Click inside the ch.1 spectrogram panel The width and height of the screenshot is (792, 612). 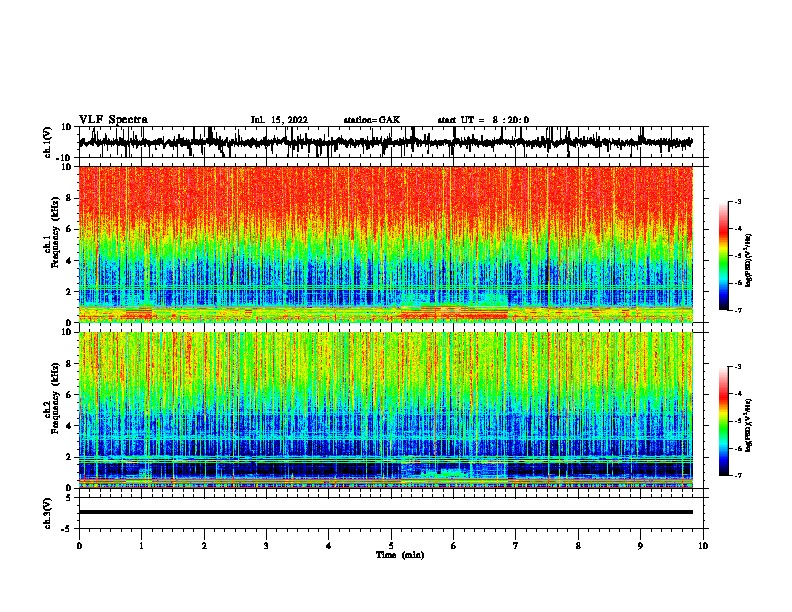point(386,244)
